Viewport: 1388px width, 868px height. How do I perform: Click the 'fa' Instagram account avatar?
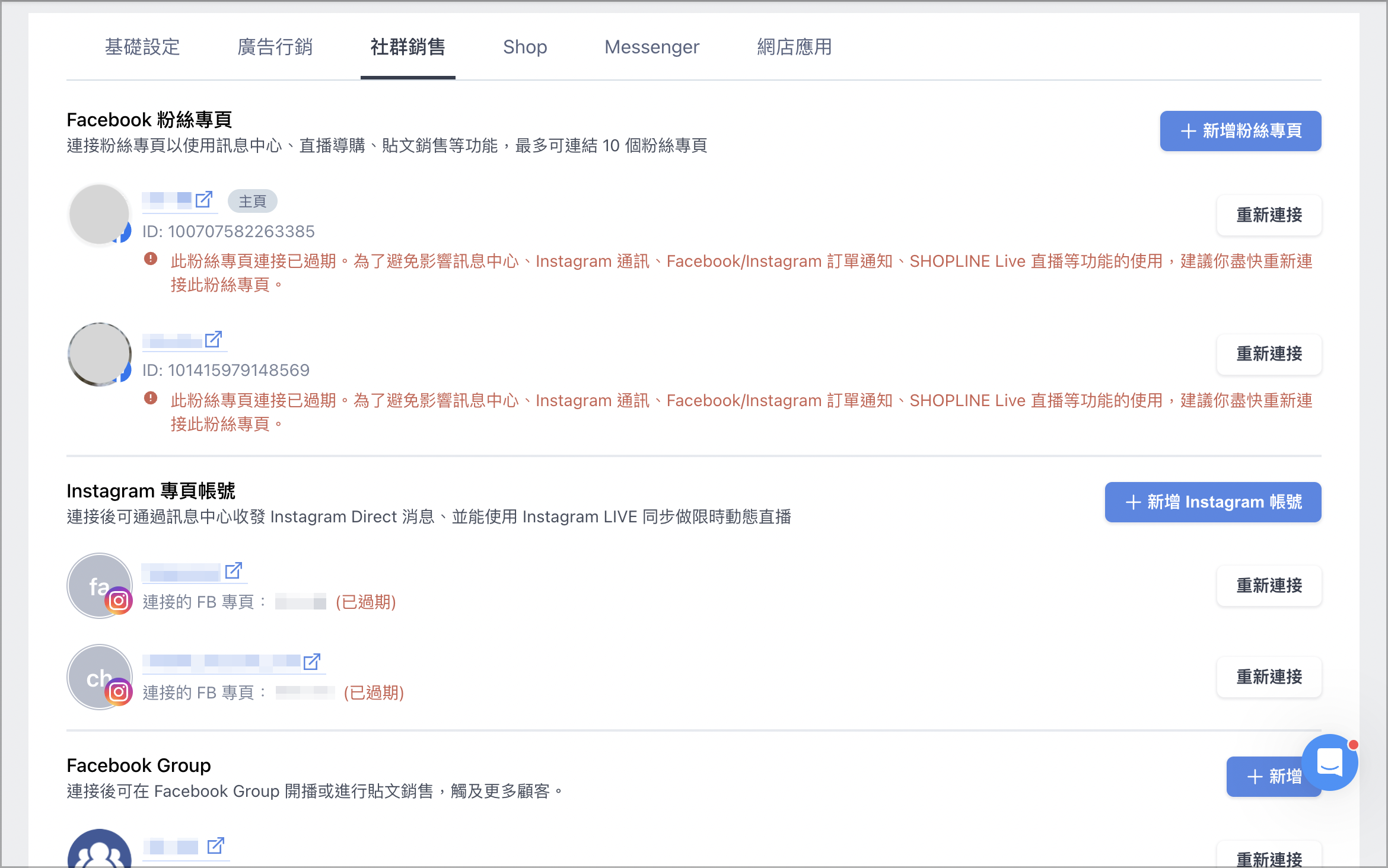click(x=100, y=586)
